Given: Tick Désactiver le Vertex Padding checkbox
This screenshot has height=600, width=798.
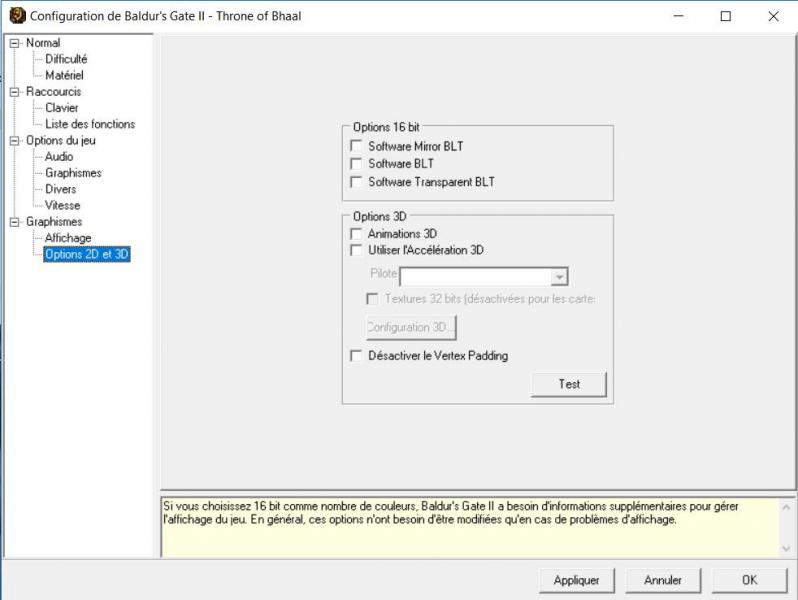Looking at the screenshot, I should [356, 356].
